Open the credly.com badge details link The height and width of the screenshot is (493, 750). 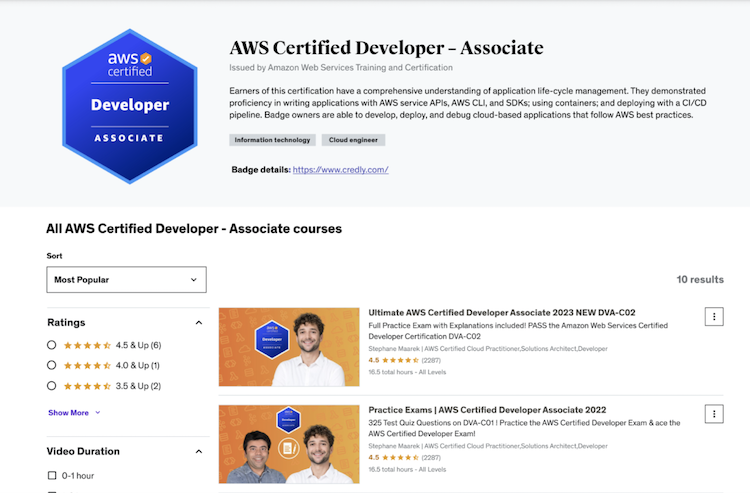[340, 170]
